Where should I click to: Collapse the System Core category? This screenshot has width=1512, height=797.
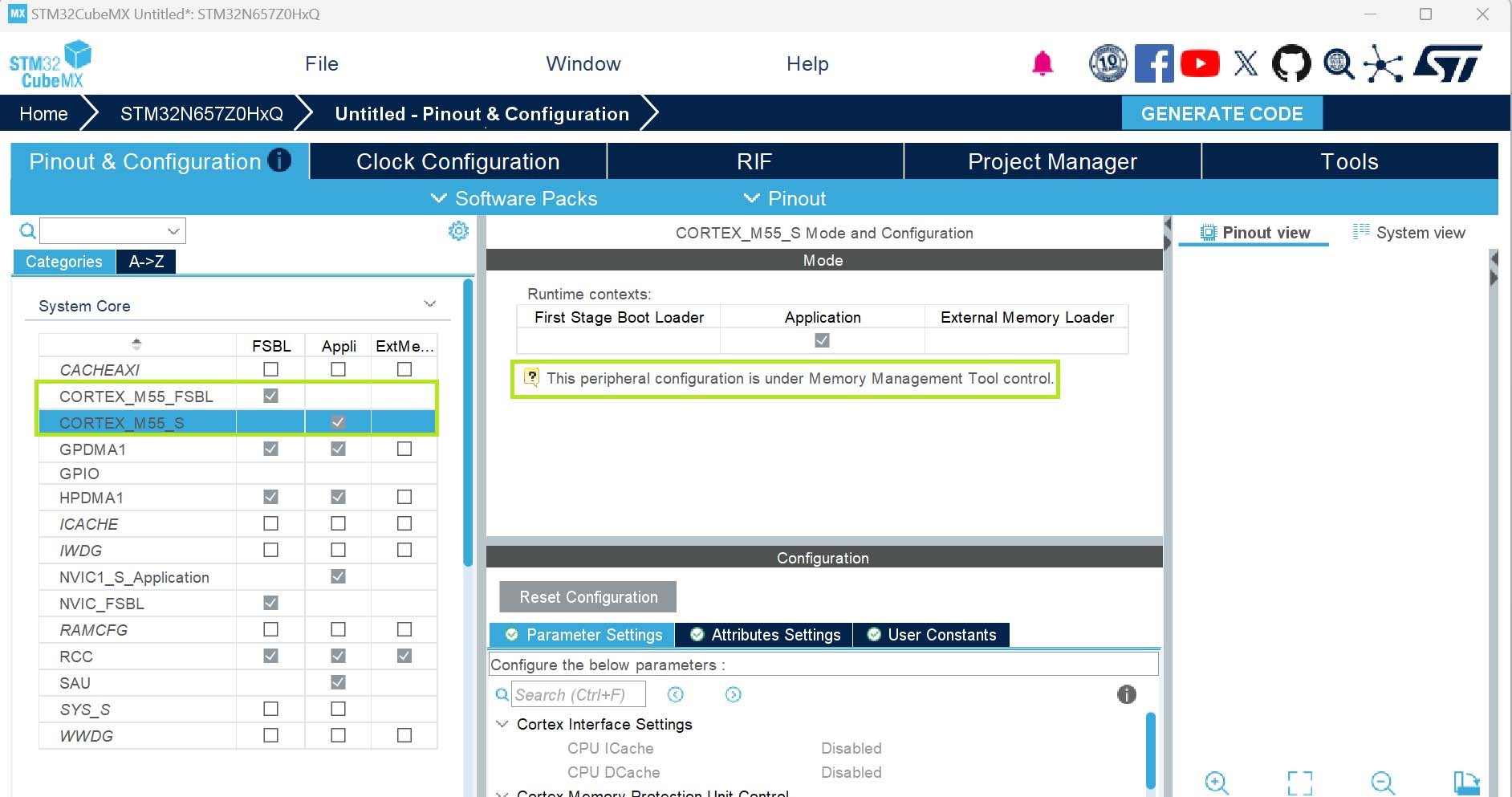click(430, 304)
